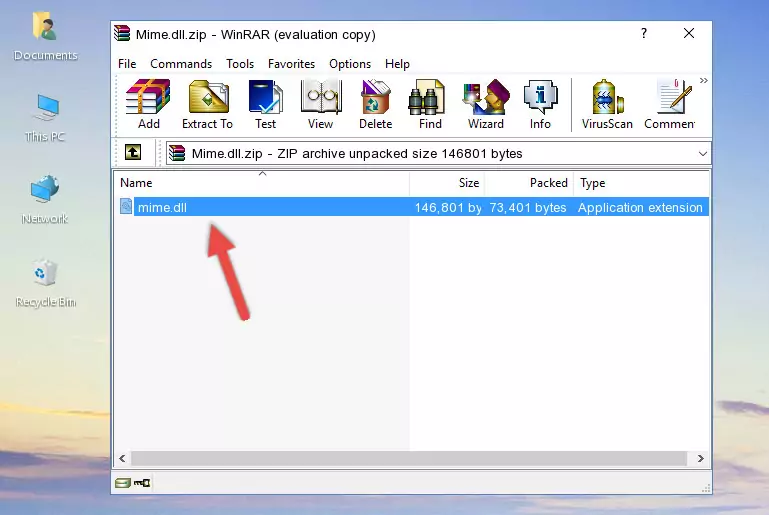This screenshot has width=769, height=515.
Task: Open the Help menu
Action: (x=397, y=64)
